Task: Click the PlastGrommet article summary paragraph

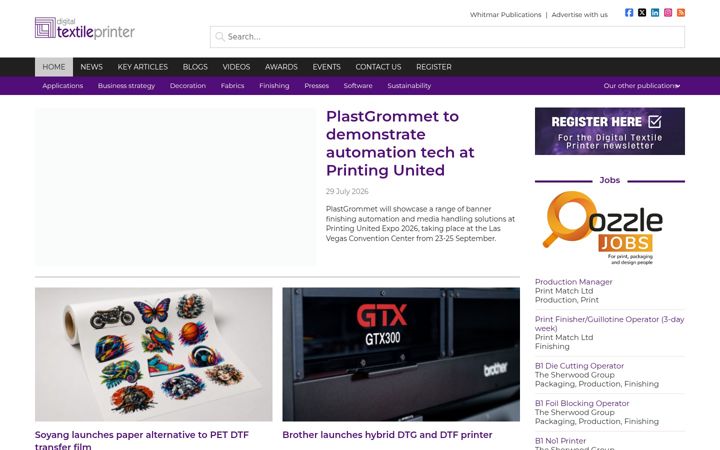Action: (421, 224)
